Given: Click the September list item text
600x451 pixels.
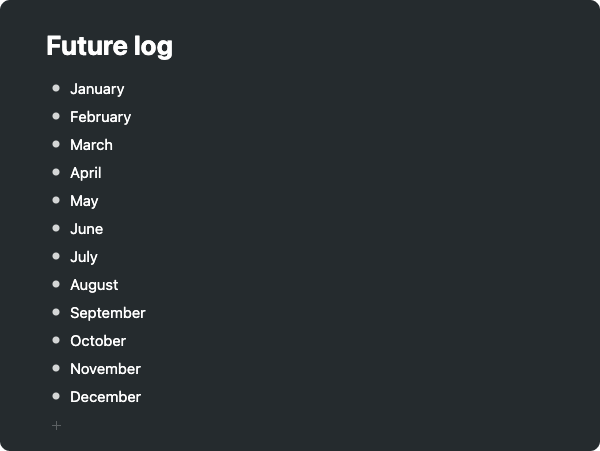Looking at the screenshot, I should [108, 313].
